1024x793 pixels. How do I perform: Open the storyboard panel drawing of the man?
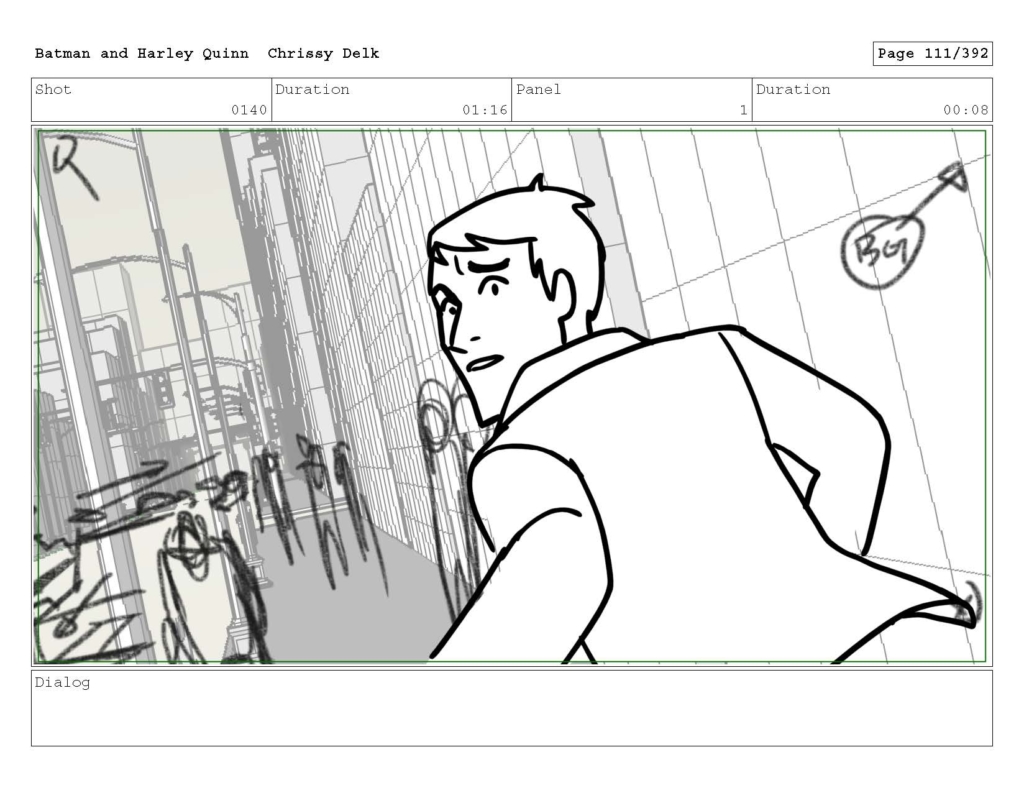click(512, 396)
